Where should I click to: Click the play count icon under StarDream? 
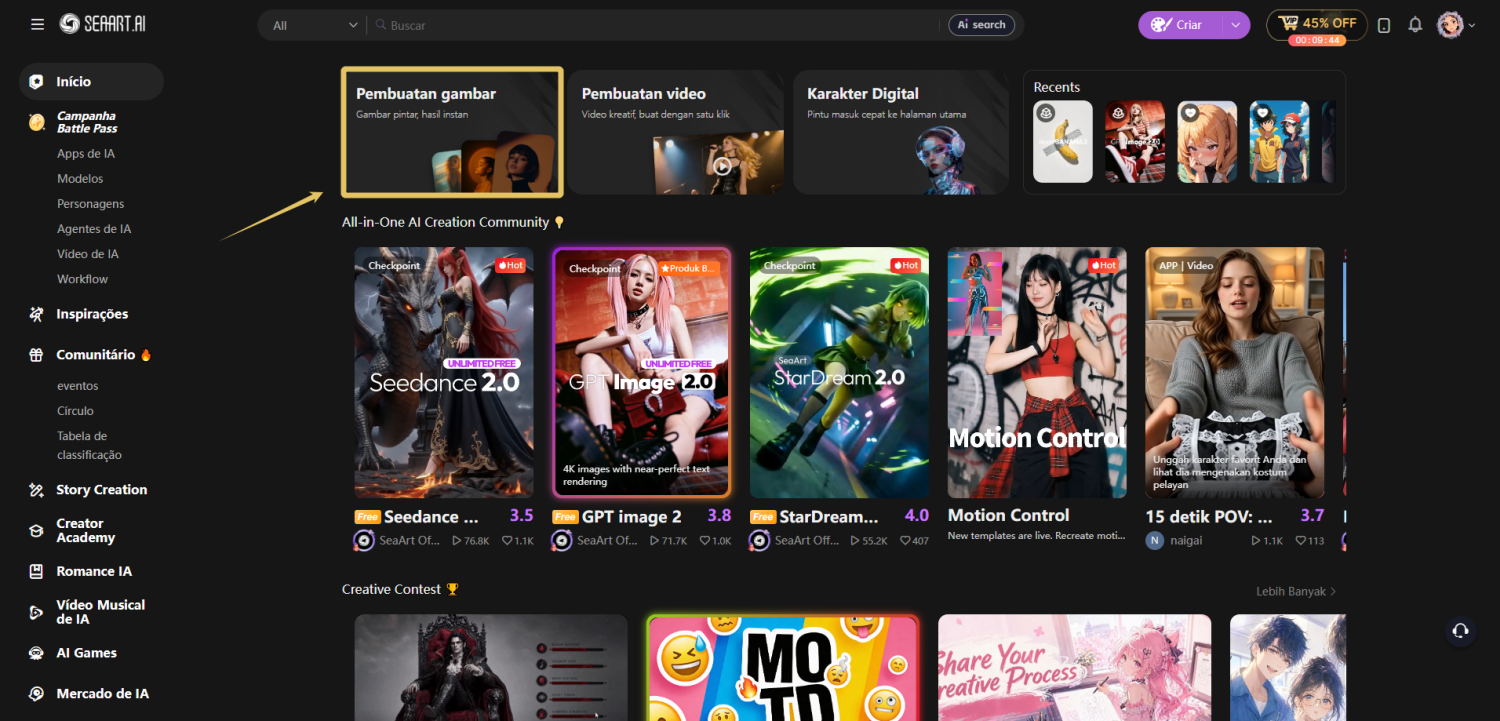pos(855,541)
